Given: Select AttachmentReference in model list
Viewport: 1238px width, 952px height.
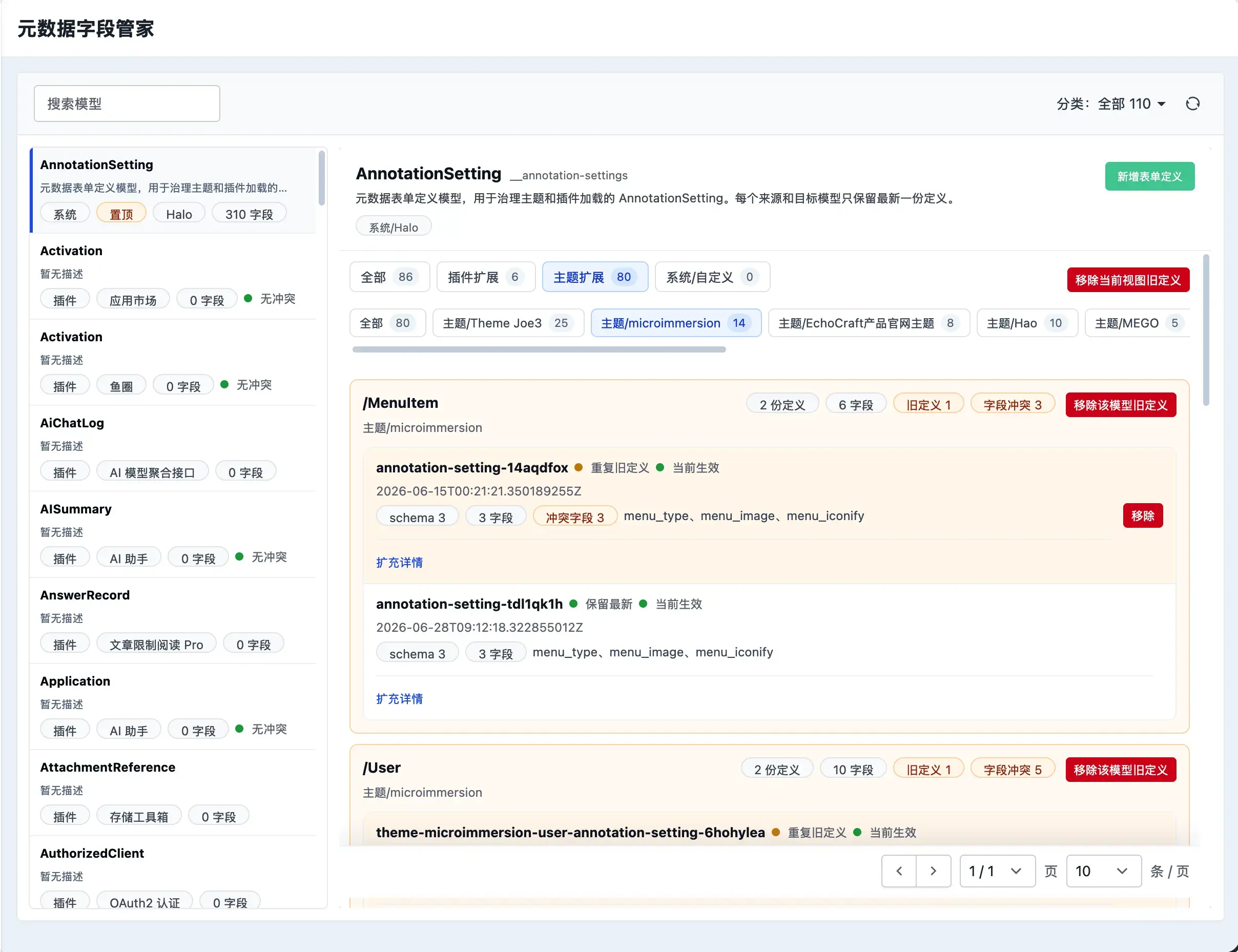Looking at the screenshot, I should click(173, 793).
